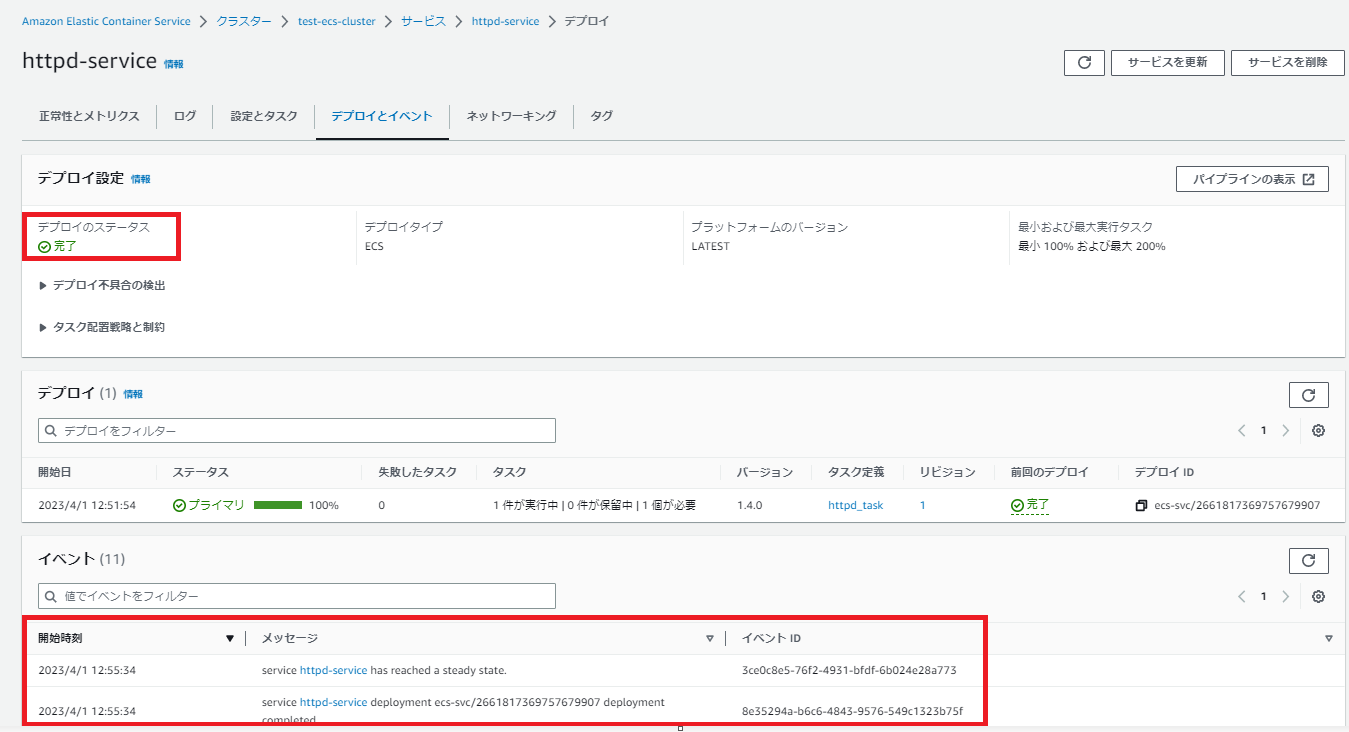The image size is (1349, 732).
Task: Click version 1.4.0 in the デプロイ row
Action: 749,505
